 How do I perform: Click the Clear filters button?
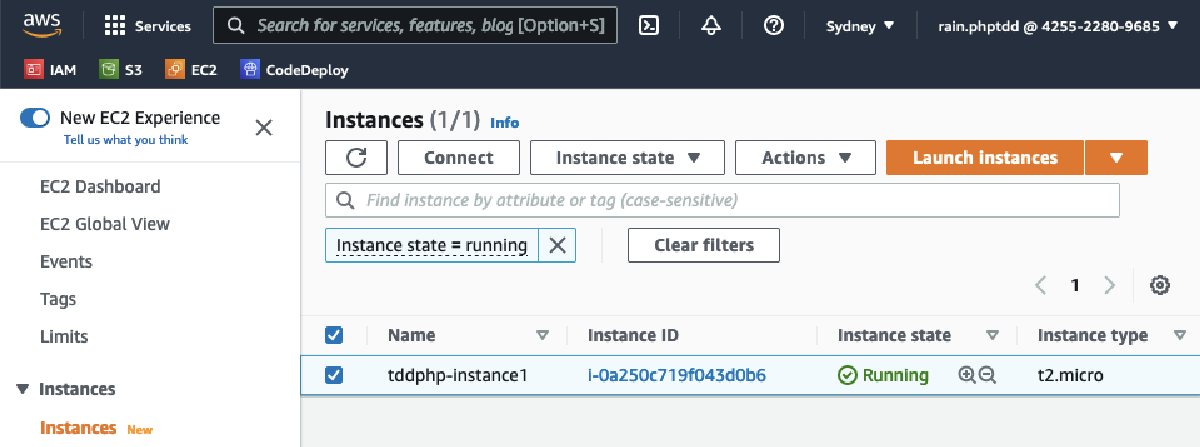(704, 245)
